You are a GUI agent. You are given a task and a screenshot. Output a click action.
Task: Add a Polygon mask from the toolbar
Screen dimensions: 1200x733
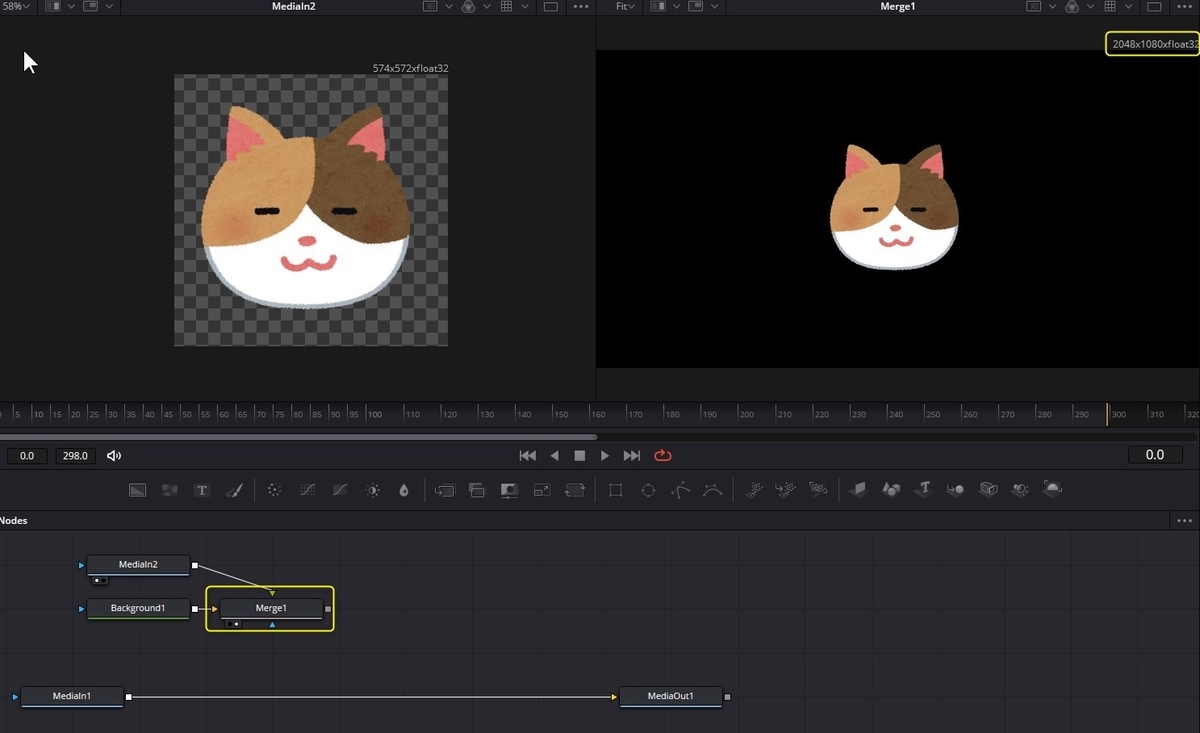click(x=680, y=490)
